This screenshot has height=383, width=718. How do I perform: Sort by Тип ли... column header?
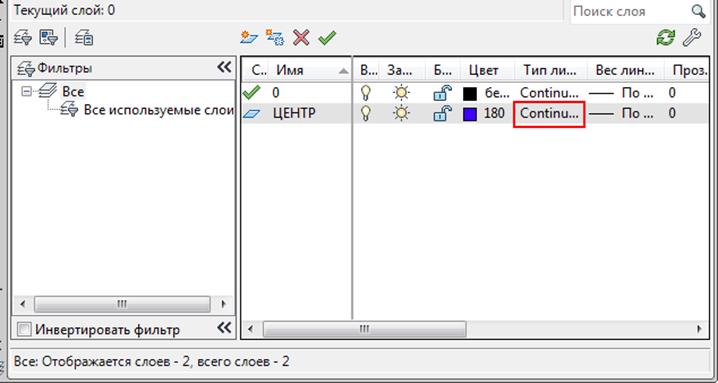(x=551, y=71)
